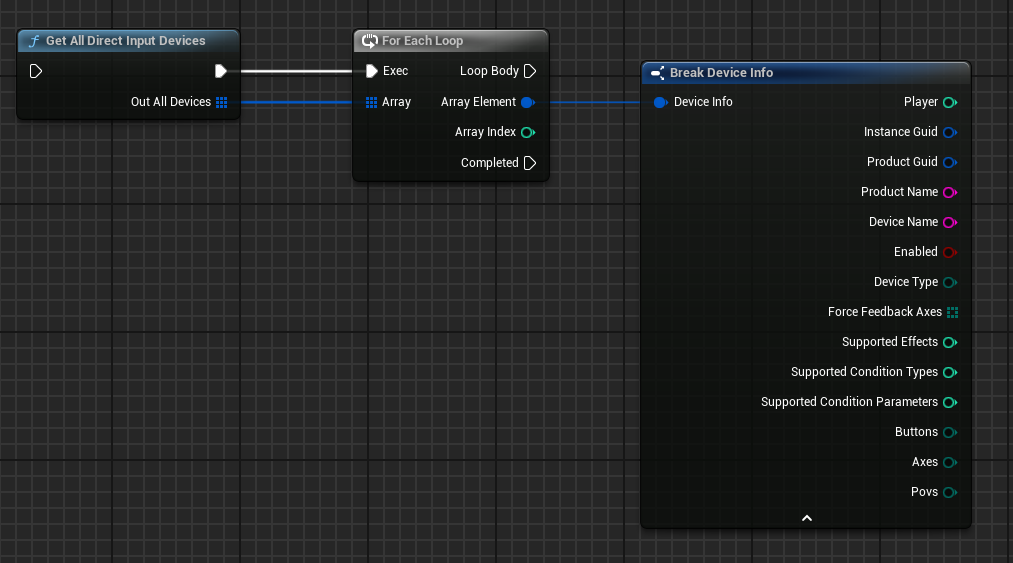Click the Supported Effects output pin
This screenshot has height=563, width=1013.
point(950,342)
